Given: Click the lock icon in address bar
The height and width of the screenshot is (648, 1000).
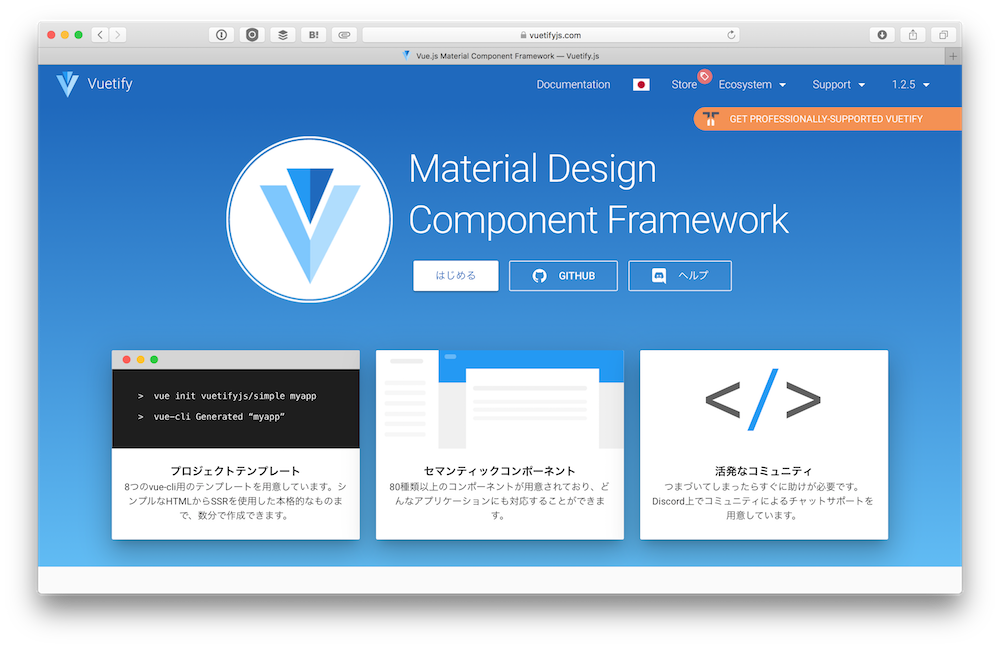Looking at the screenshot, I should coord(523,35).
